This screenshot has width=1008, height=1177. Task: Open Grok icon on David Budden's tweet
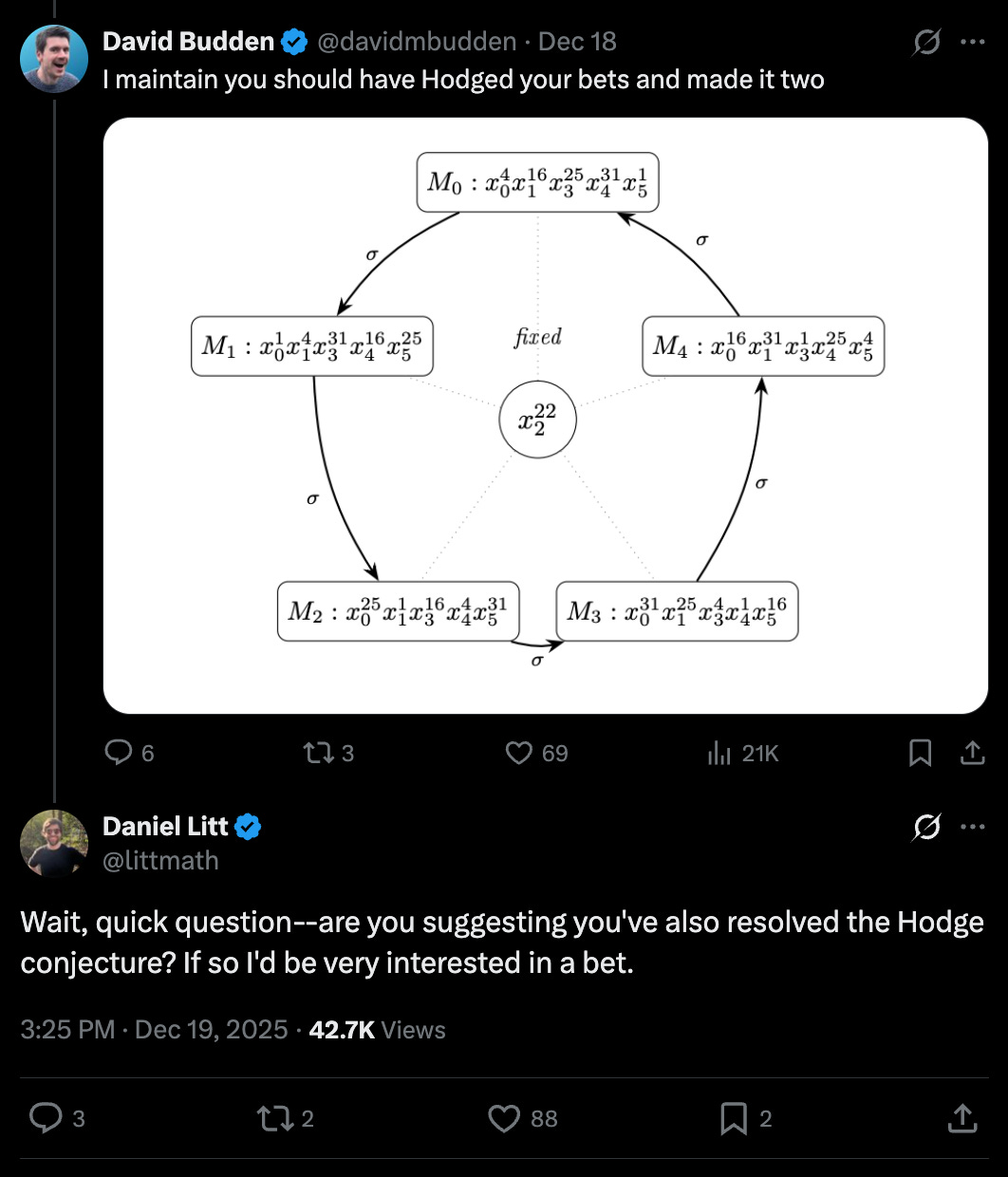pyautogui.click(x=926, y=42)
